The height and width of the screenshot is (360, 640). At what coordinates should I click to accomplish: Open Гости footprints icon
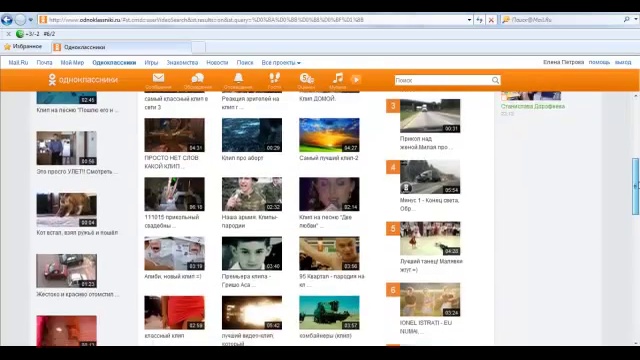point(274,78)
